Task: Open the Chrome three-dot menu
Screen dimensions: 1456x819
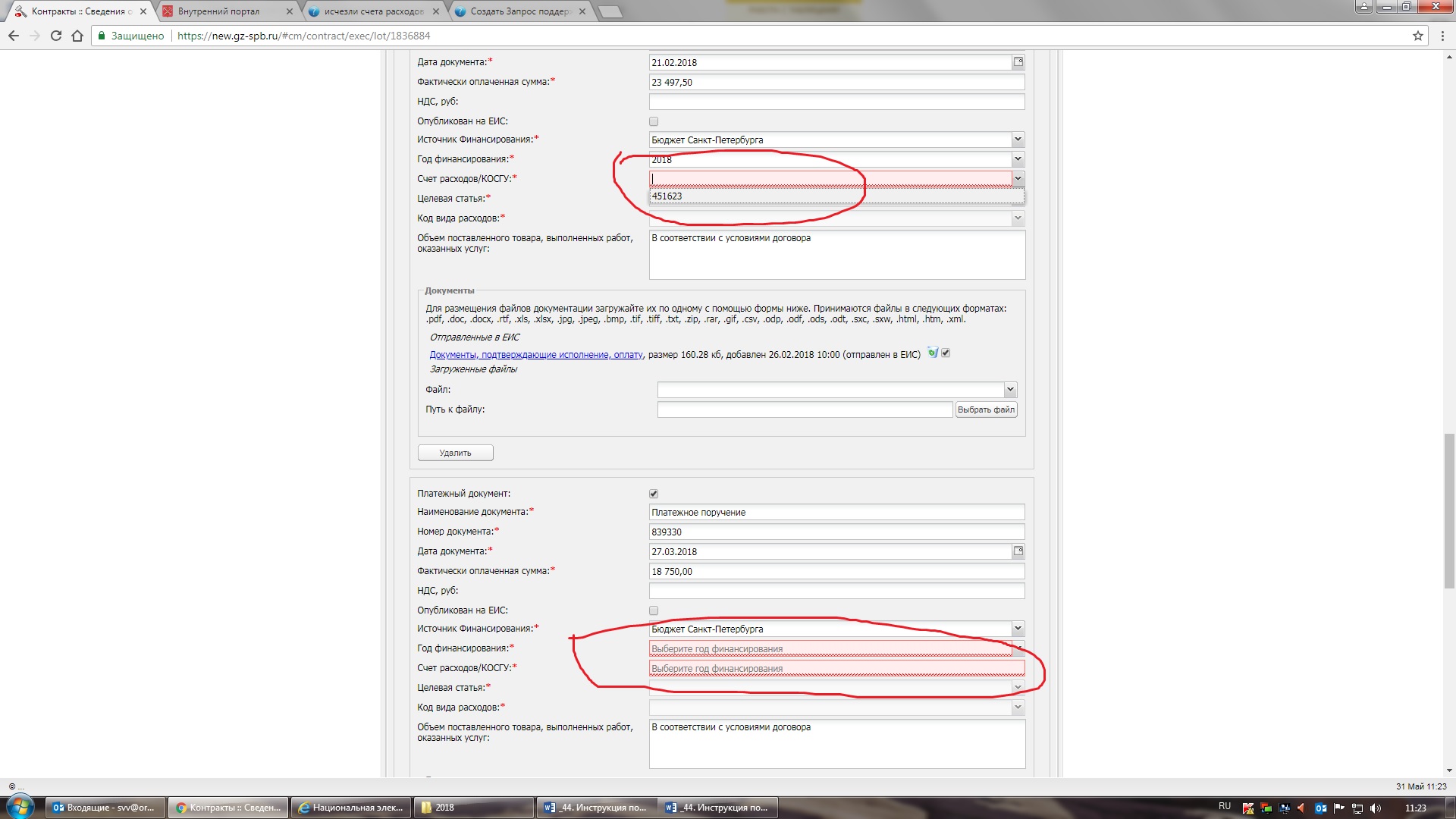Action: (1442, 36)
